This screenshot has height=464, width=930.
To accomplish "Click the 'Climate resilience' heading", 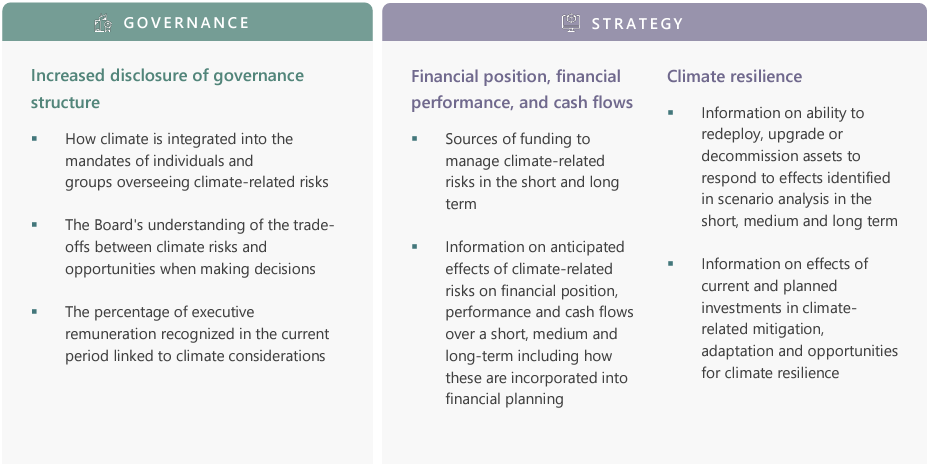I will [x=734, y=77].
